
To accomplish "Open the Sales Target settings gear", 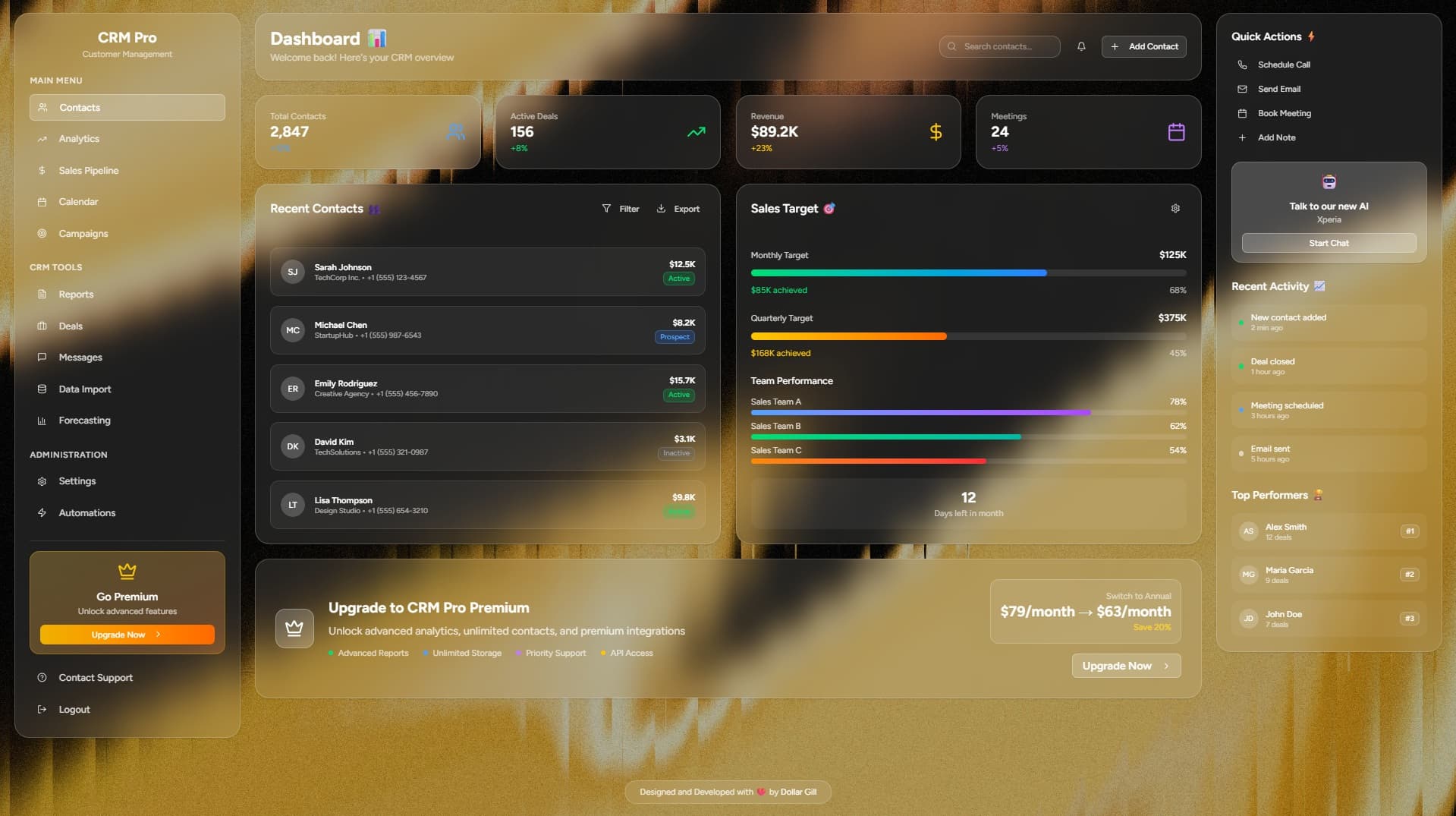I will click(x=1175, y=207).
